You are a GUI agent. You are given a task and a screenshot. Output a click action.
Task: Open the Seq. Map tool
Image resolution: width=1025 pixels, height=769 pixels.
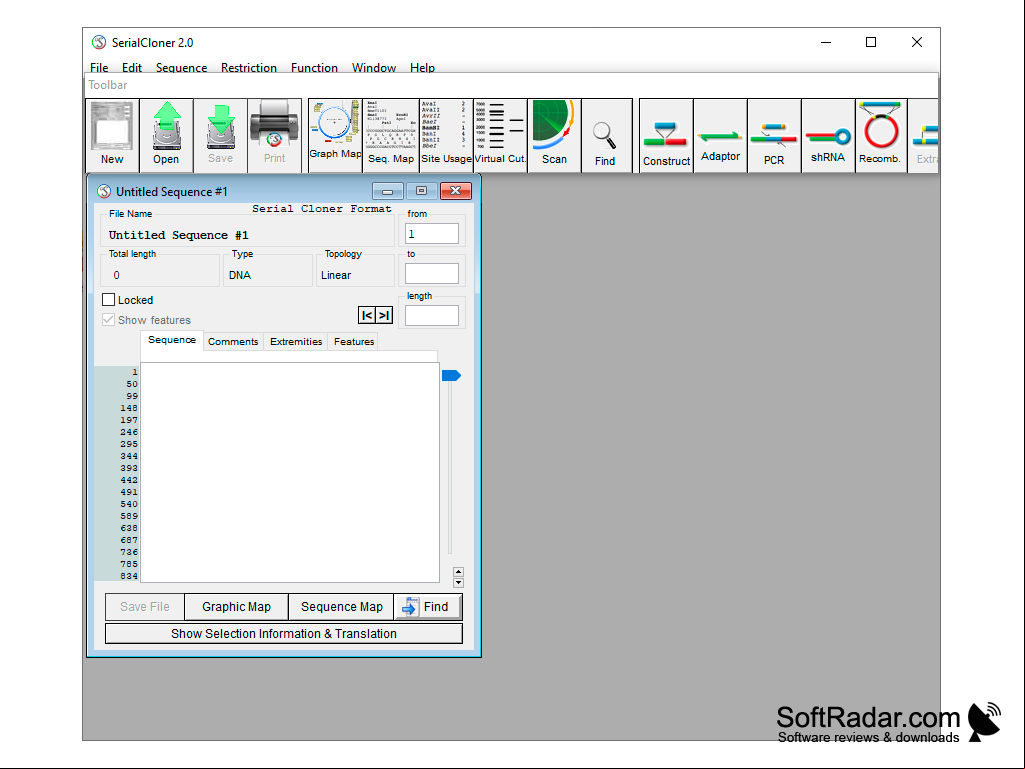(x=391, y=135)
